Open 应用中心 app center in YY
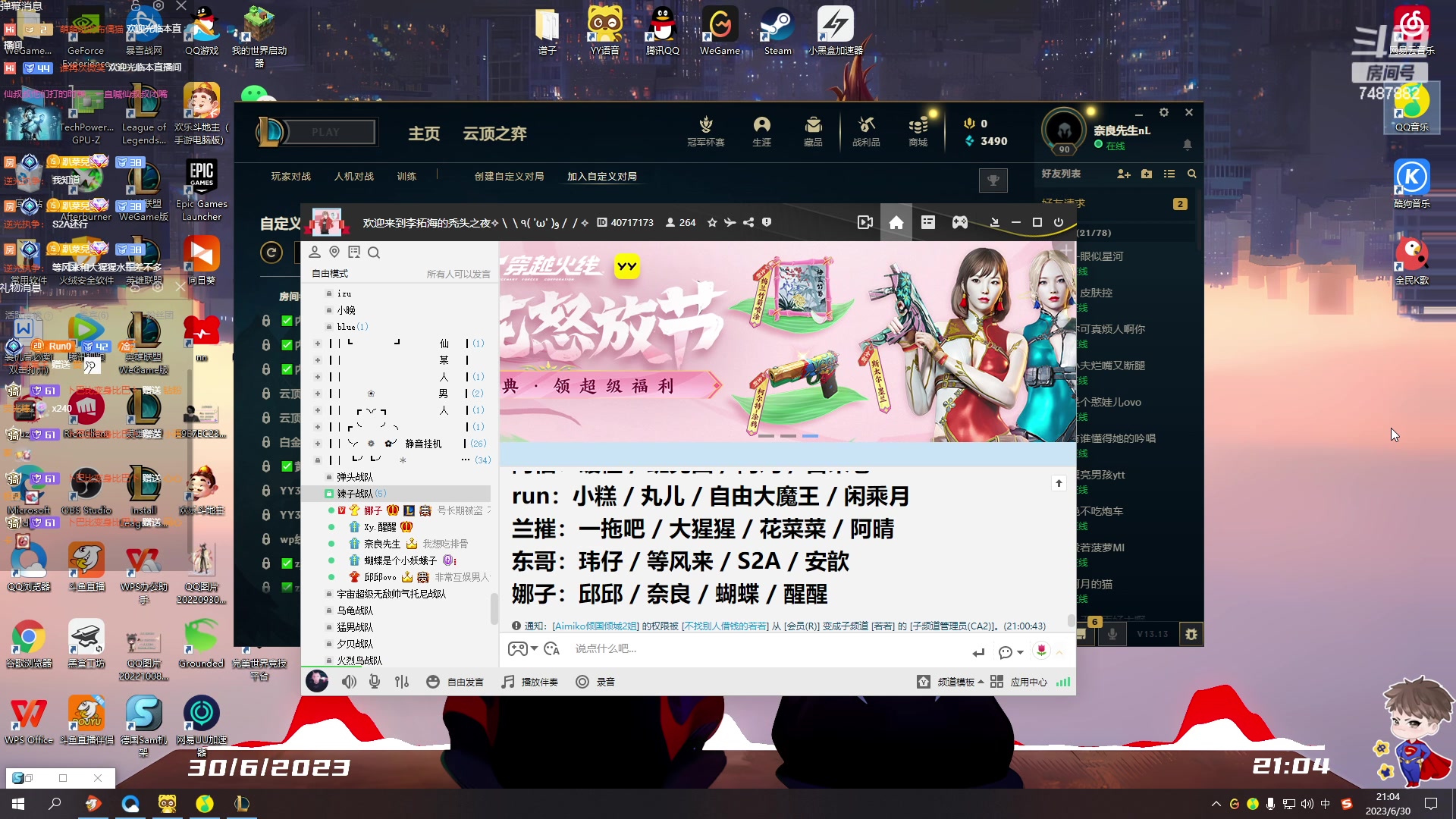 [1018, 682]
